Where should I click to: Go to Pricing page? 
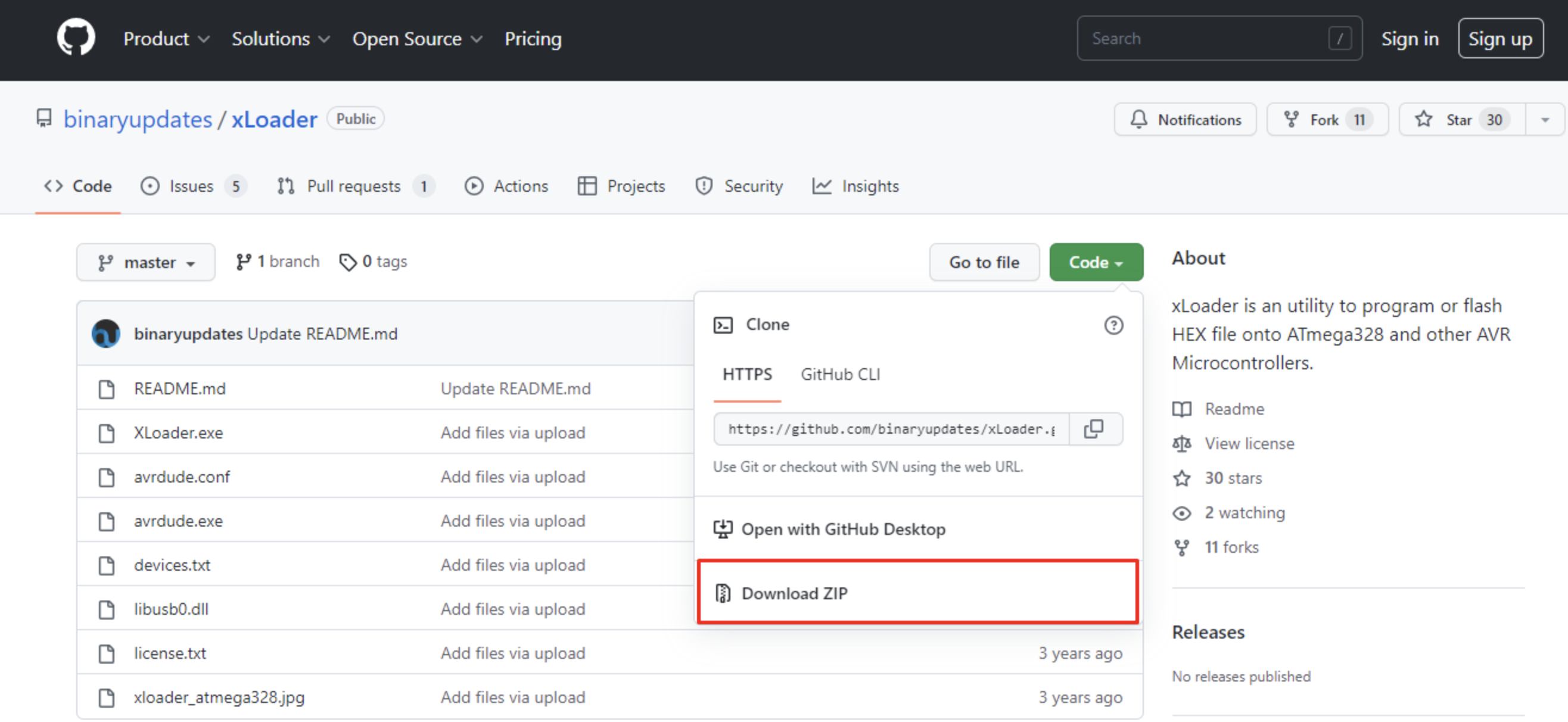point(533,39)
